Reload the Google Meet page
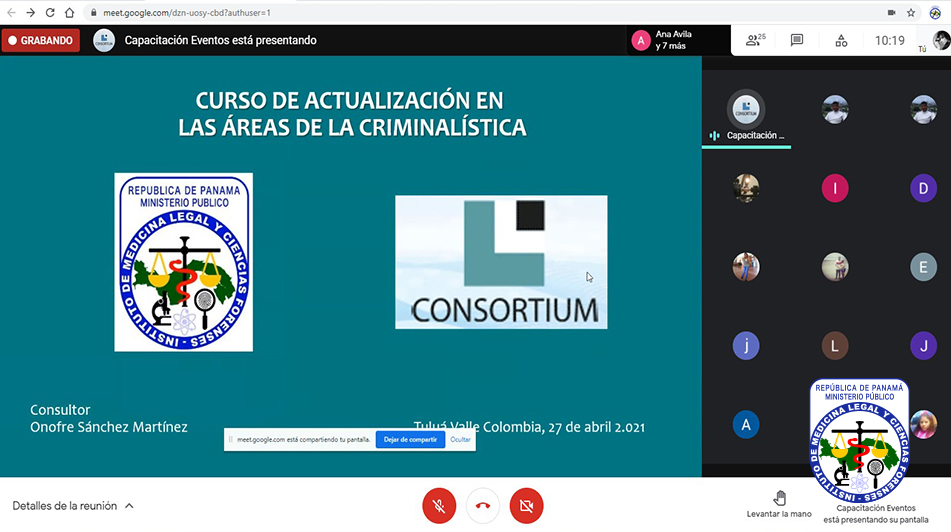This screenshot has height=532, width=951. point(50,13)
